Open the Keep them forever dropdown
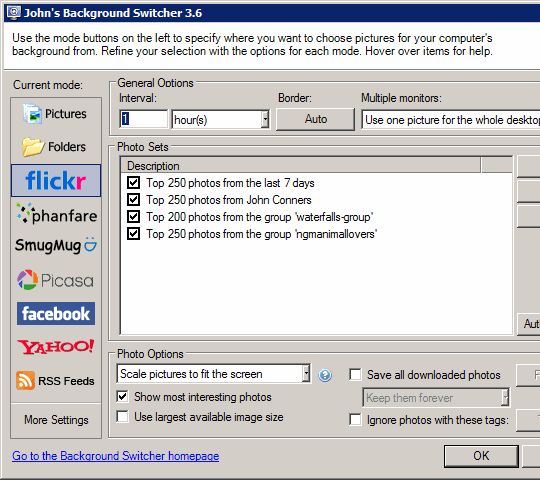Viewport: 540px width, 480px height. (x=436, y=398)
